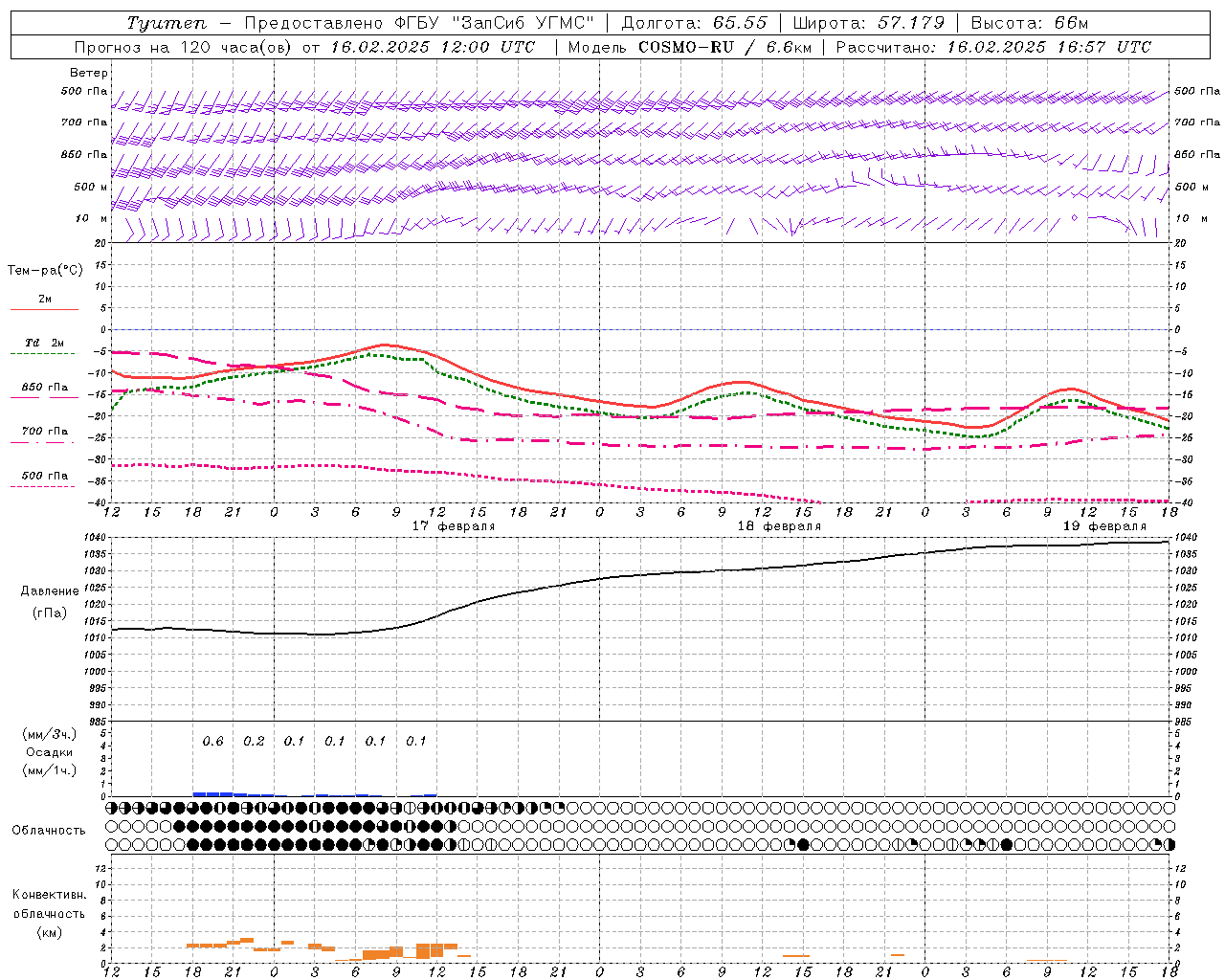
Task: Click the green dashed Td 2м legend line
Action: (44, 353)
